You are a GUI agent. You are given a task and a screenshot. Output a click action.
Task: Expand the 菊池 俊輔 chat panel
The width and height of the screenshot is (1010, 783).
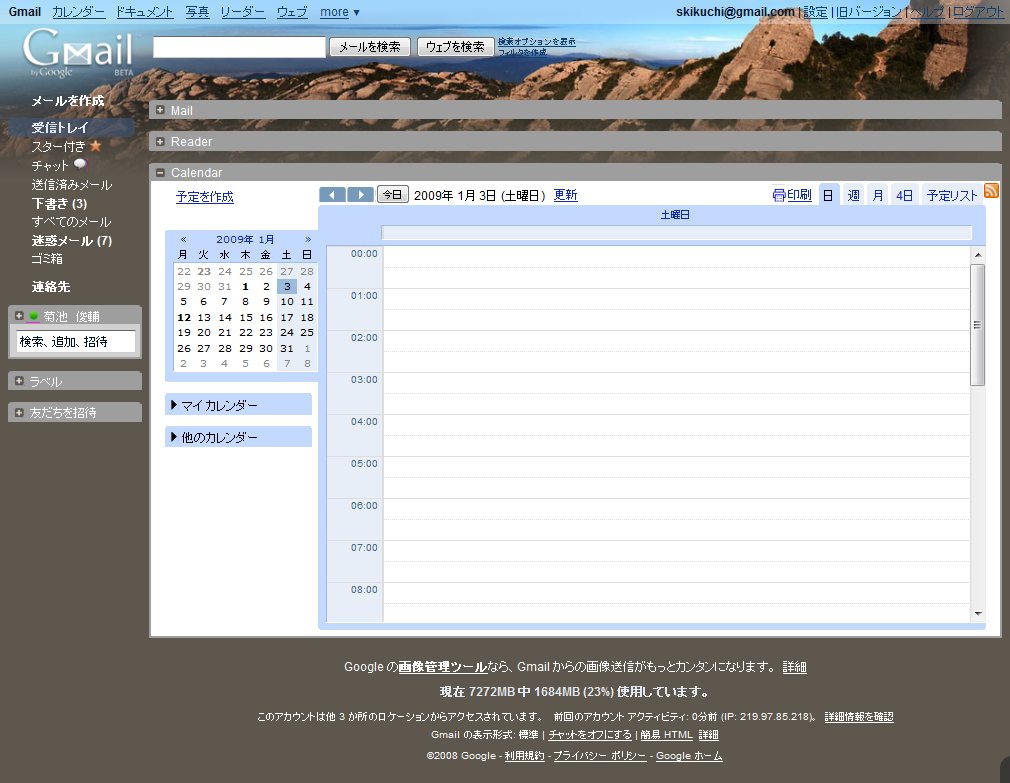19,316
